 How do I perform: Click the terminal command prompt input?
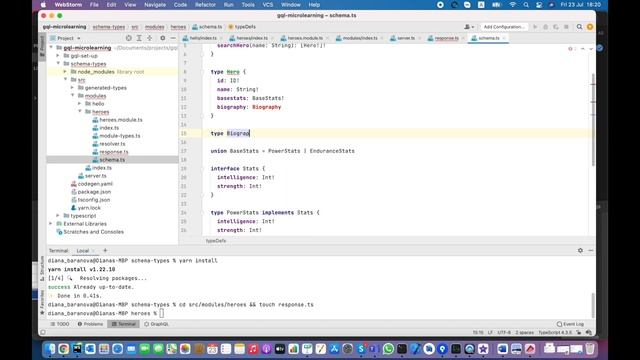click(x=162, y=313)
